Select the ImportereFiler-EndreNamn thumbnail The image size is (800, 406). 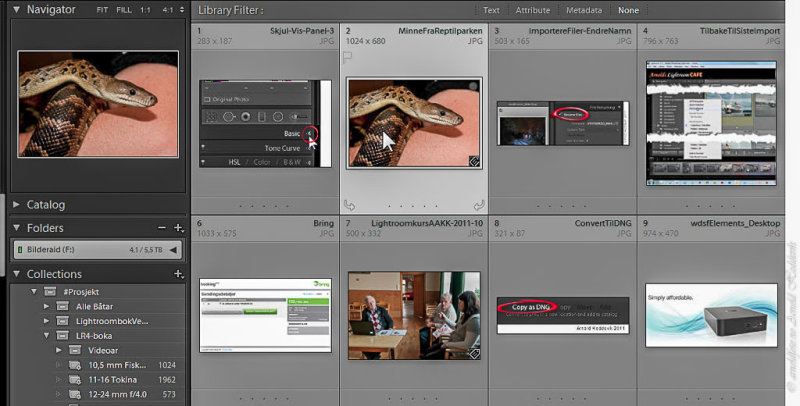click(x=563, y=123)
